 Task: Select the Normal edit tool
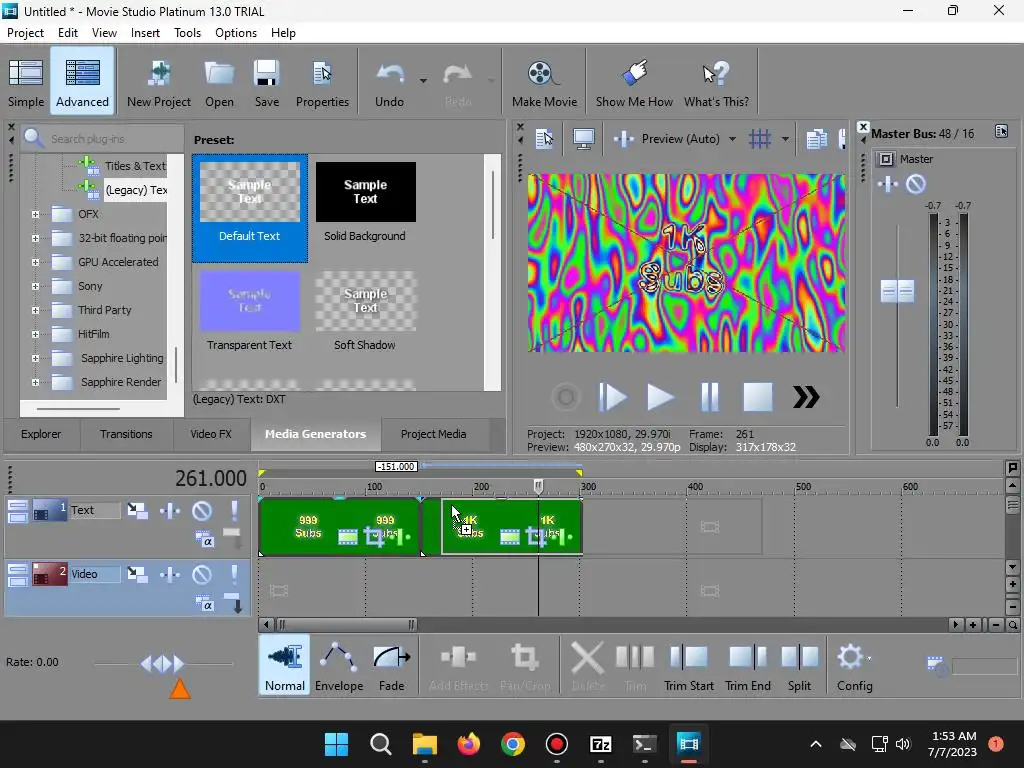click(x=284, y=665)
